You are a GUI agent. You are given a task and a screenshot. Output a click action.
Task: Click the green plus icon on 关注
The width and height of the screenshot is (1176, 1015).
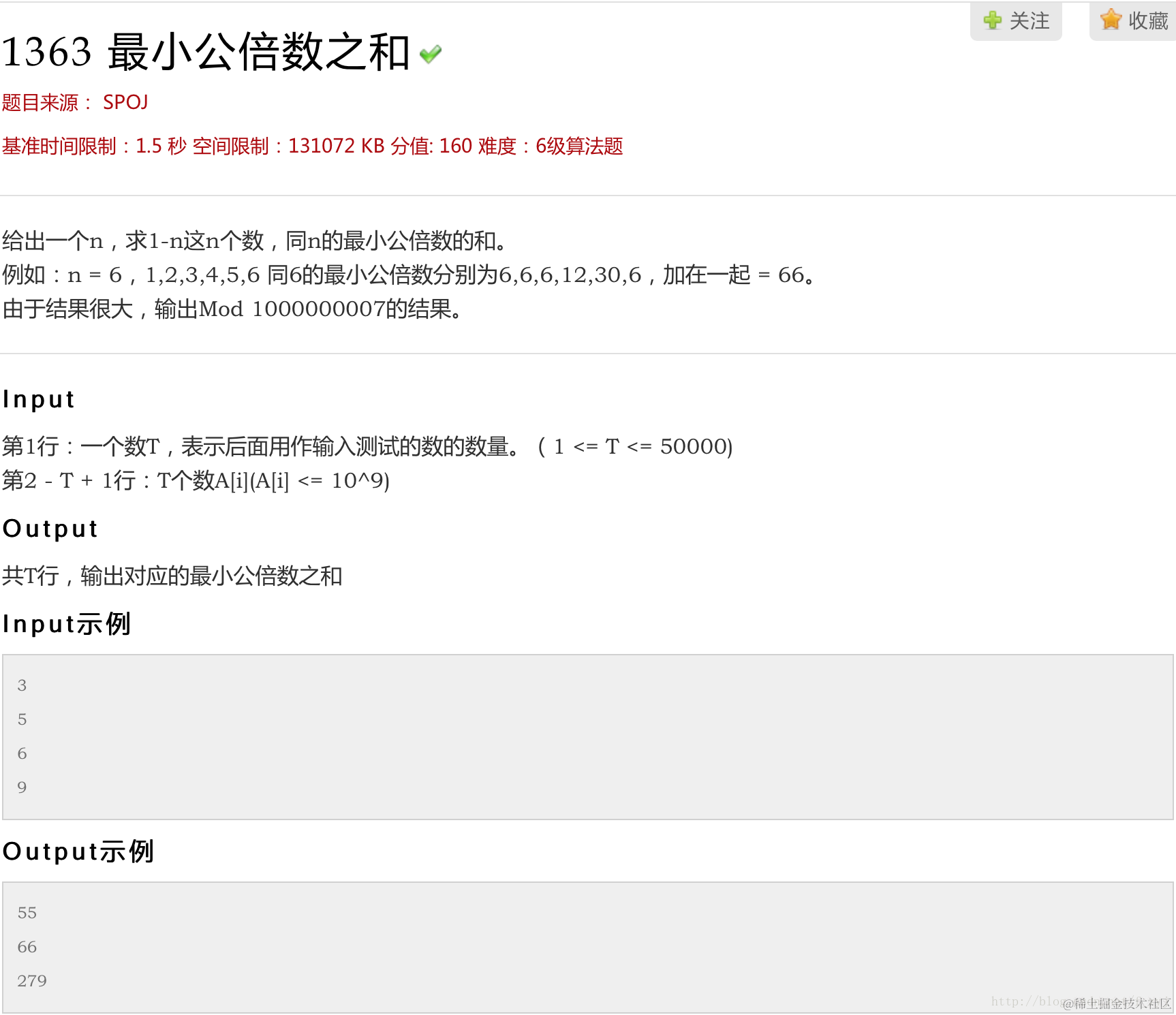993,20
